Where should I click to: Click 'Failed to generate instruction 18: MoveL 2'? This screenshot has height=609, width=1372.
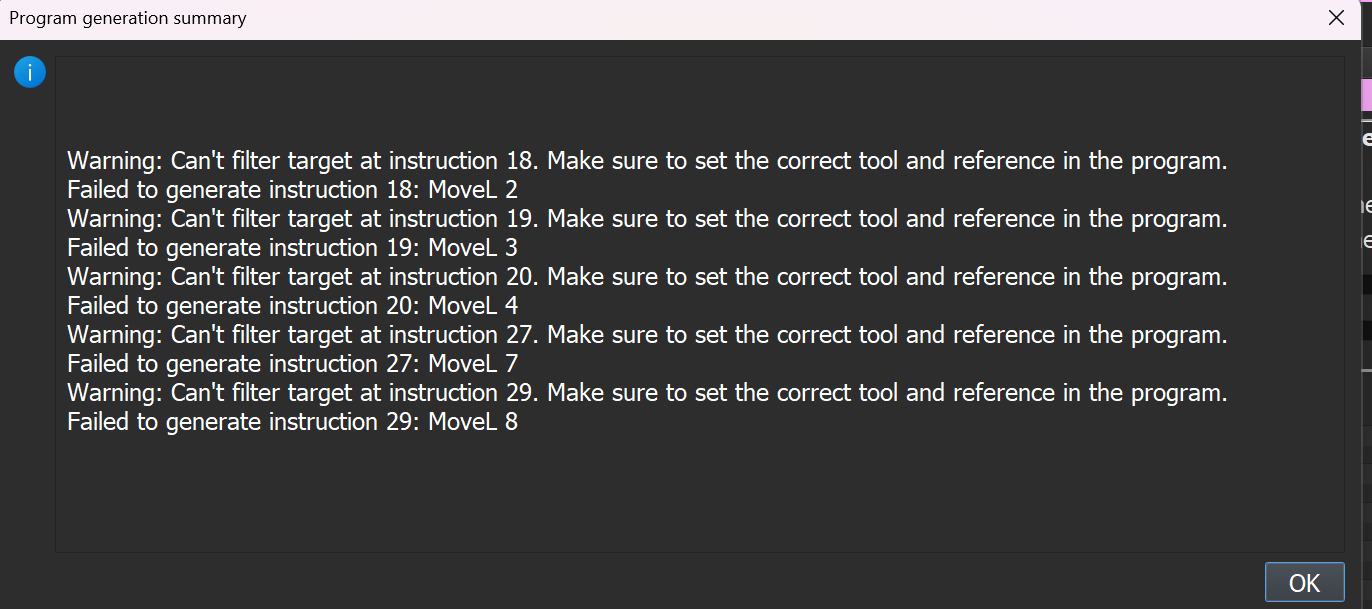[292, 190]
